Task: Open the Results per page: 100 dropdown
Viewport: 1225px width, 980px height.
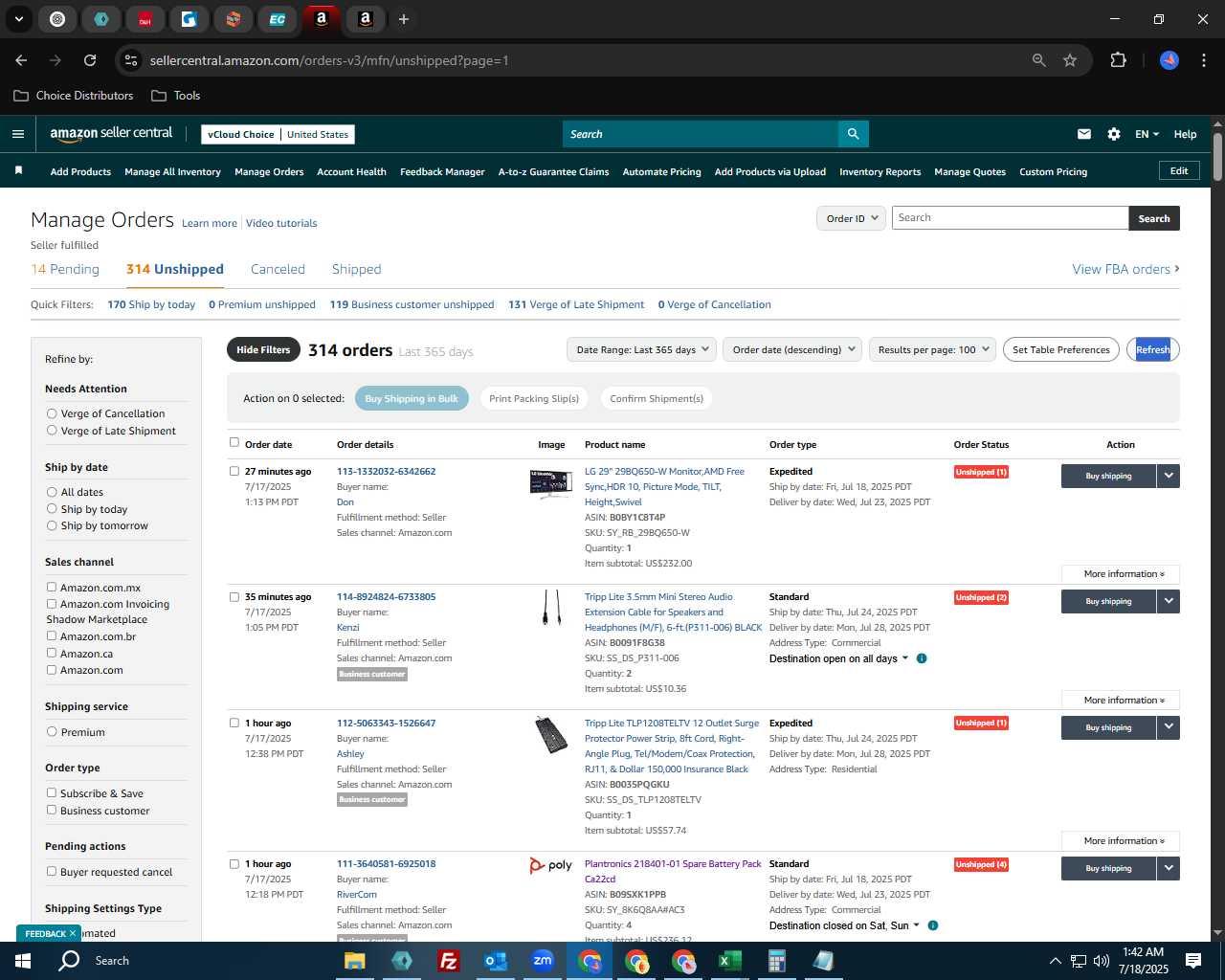Action: 932,349
